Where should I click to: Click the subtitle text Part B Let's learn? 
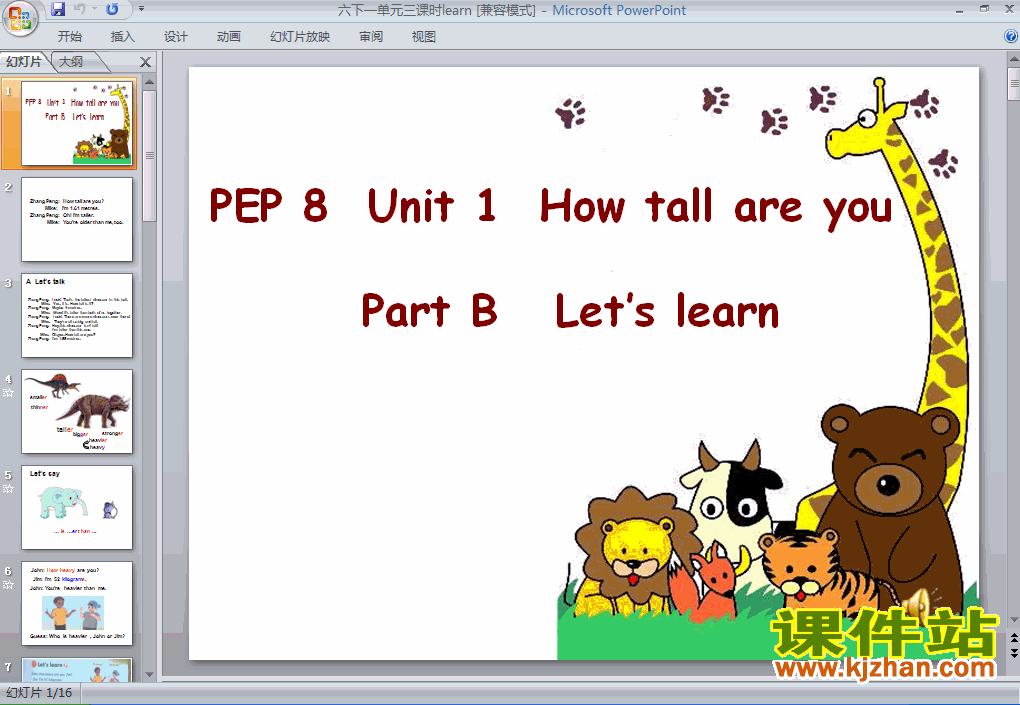(570, 310)
